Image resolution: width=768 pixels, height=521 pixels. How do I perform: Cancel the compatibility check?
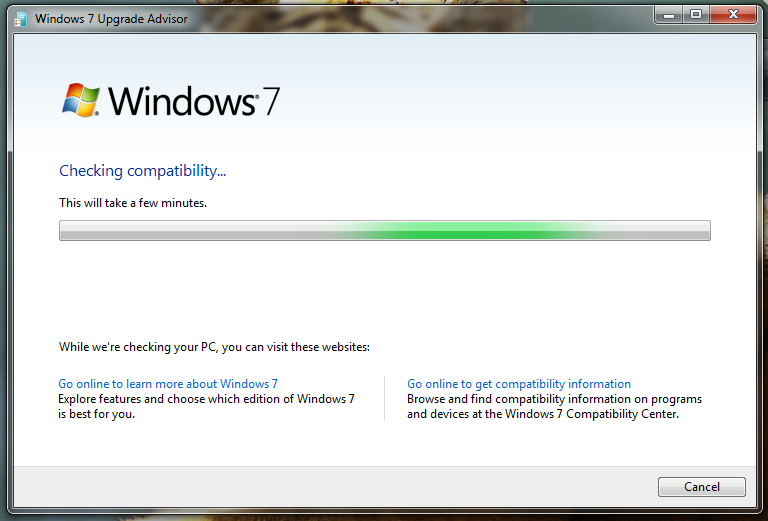[701, 487]
